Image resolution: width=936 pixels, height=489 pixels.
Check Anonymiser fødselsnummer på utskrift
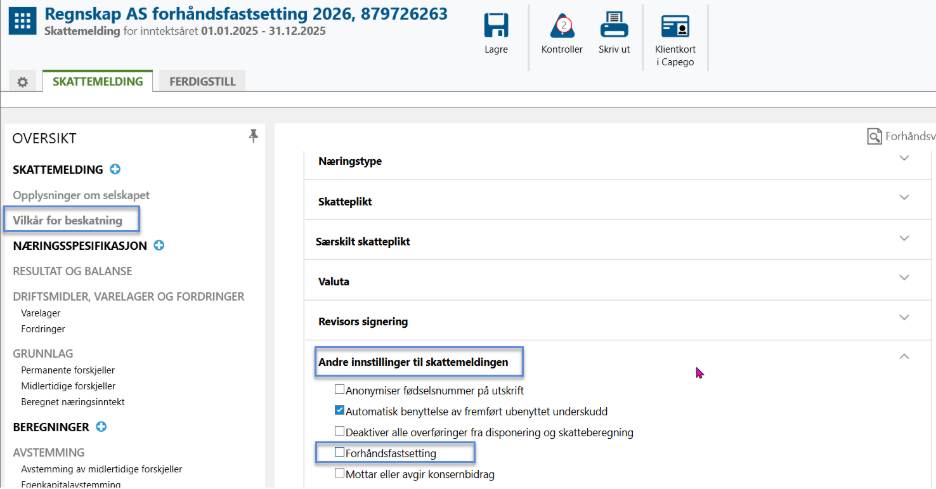[340, 390]
